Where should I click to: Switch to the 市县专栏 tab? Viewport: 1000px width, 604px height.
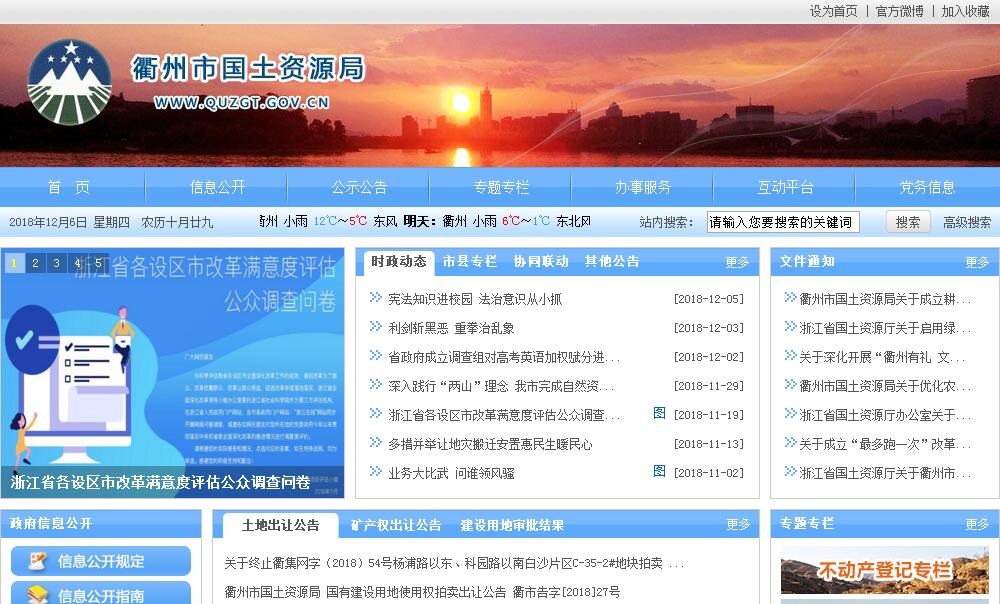[x=469, y=262]
